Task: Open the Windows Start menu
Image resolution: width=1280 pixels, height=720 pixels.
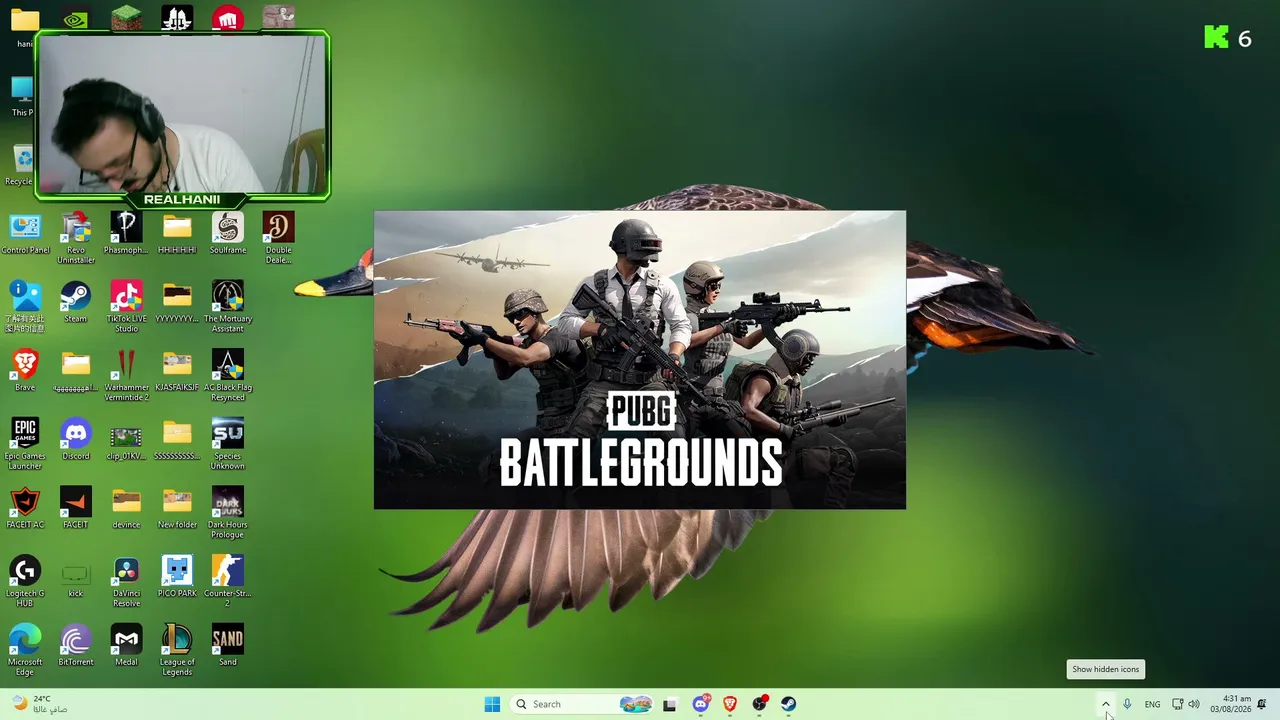Action: pyautogui.click(x=492, y=704)
